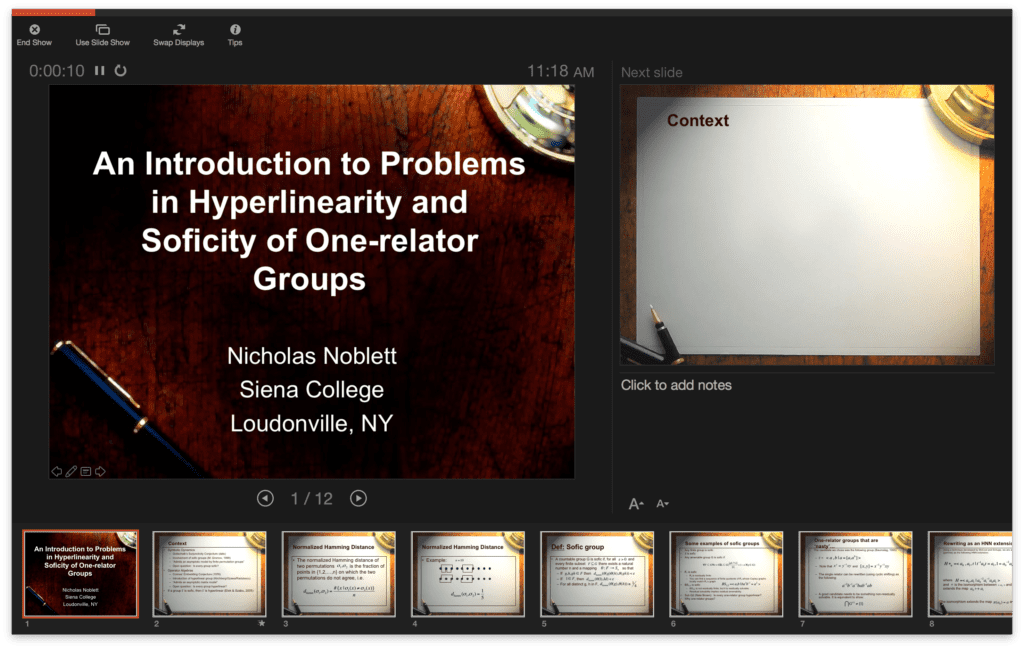This screenshot has height=649, width=1024.
Task: Select the Pen annotation tool below the slide
Action: click(70, 470)
